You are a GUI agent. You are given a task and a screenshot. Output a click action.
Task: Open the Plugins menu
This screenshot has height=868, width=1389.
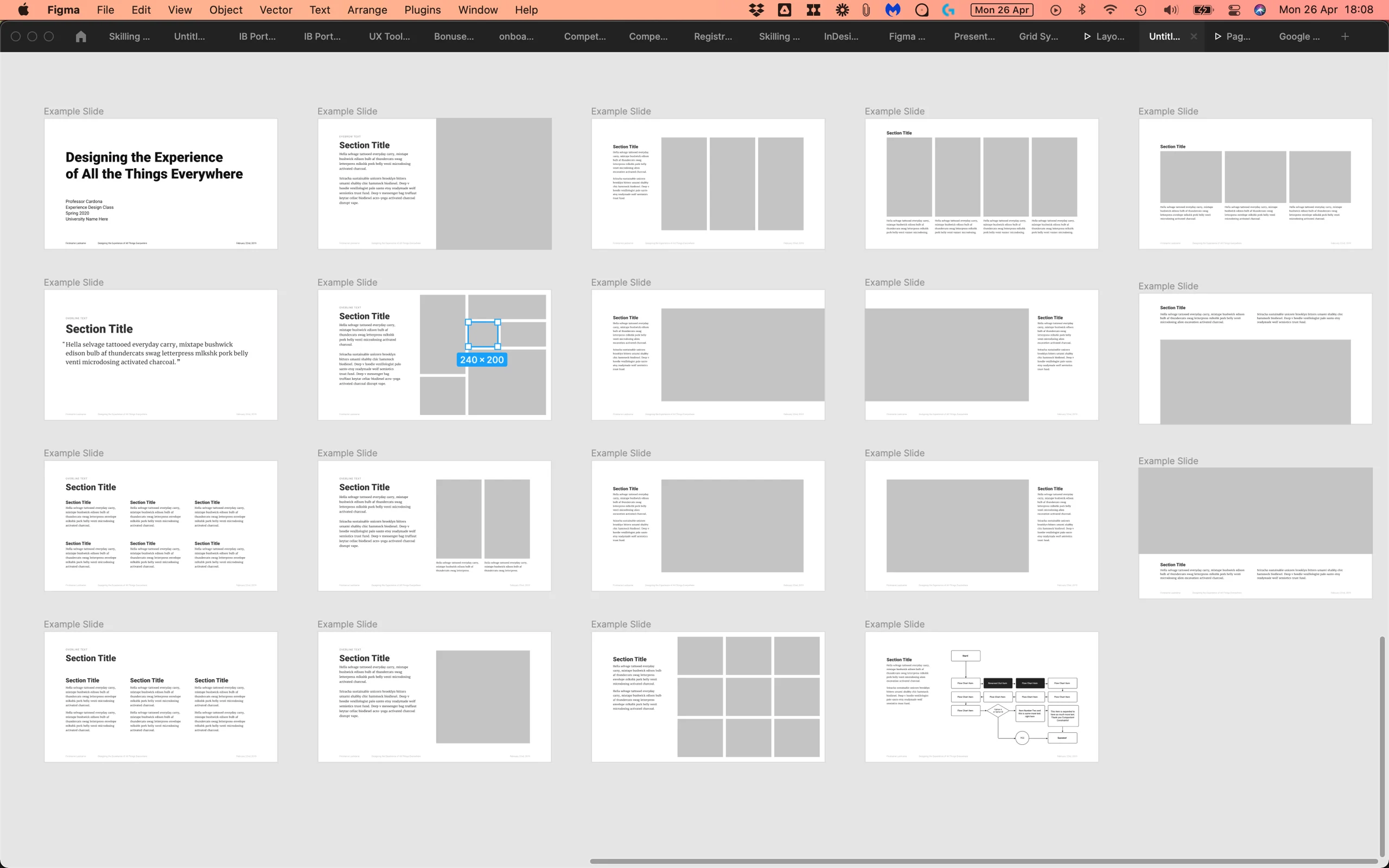pos(422,10)
